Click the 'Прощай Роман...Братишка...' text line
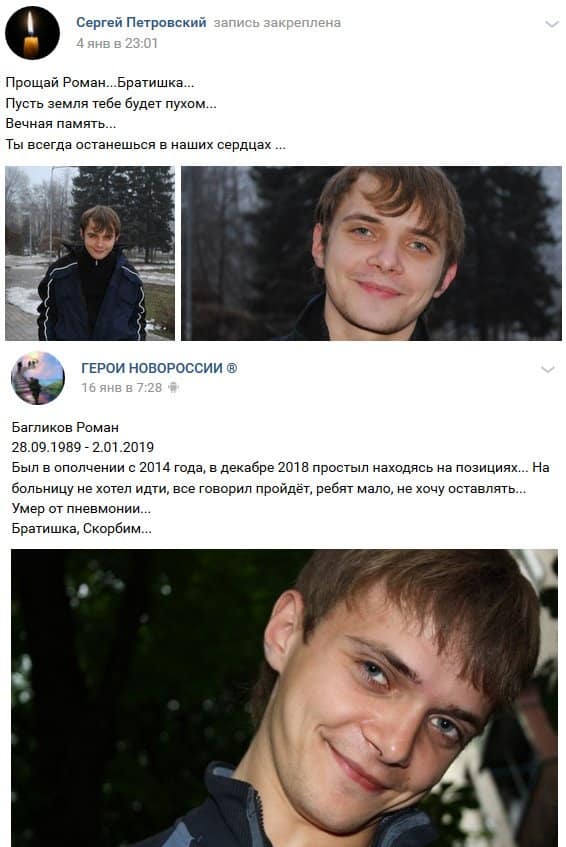 point(100,83)
